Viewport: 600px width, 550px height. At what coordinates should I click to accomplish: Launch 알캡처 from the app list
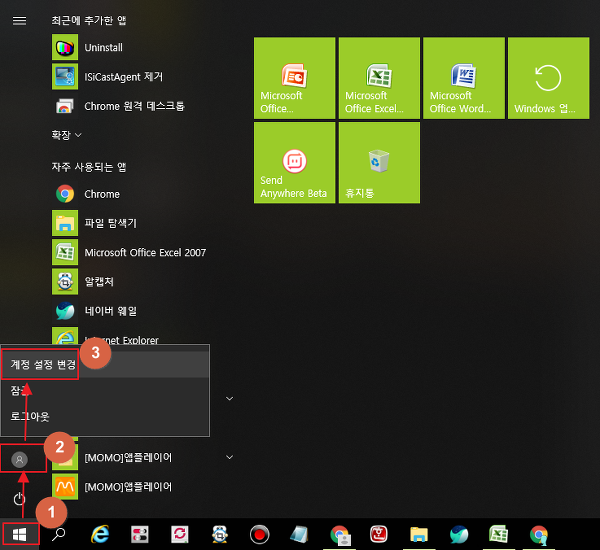[x=130, y=282]
